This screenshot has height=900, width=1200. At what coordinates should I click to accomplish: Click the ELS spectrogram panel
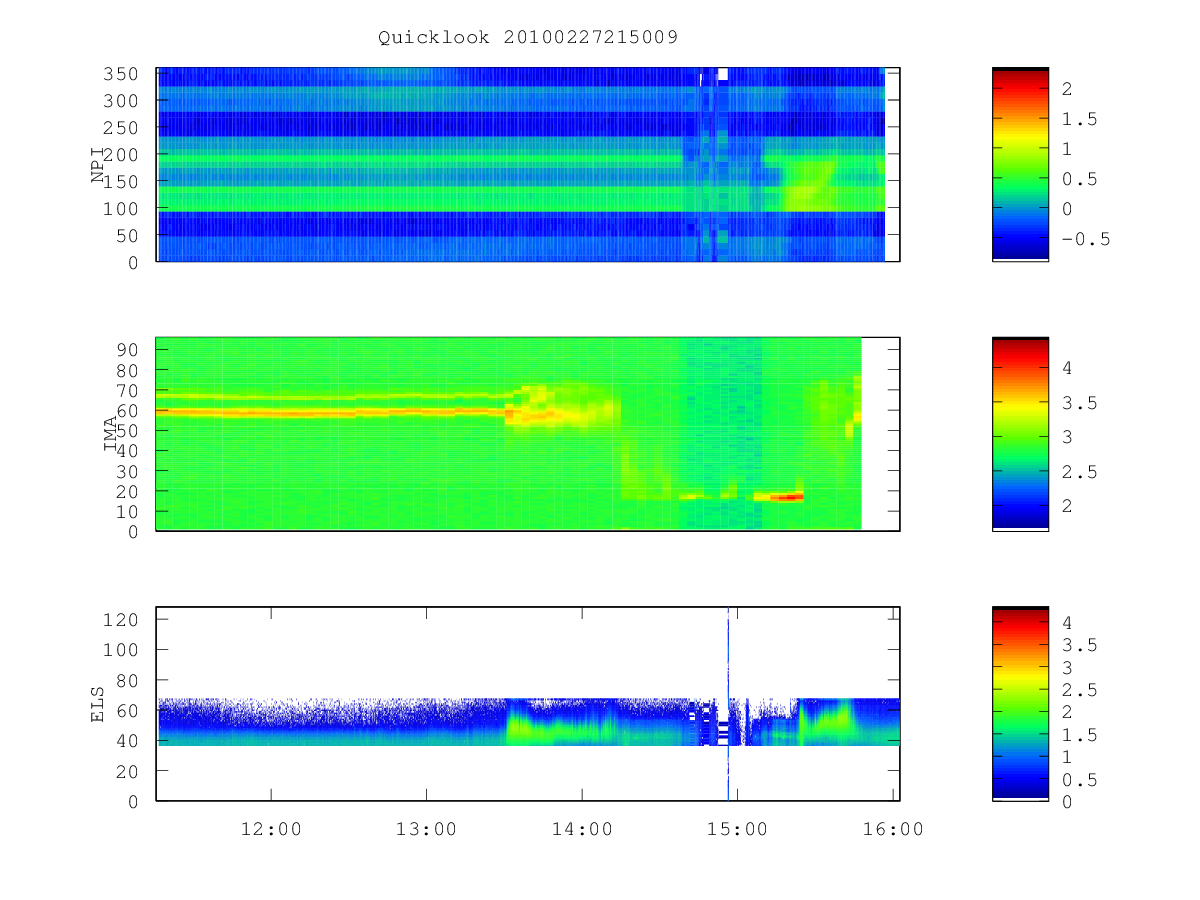528,704
